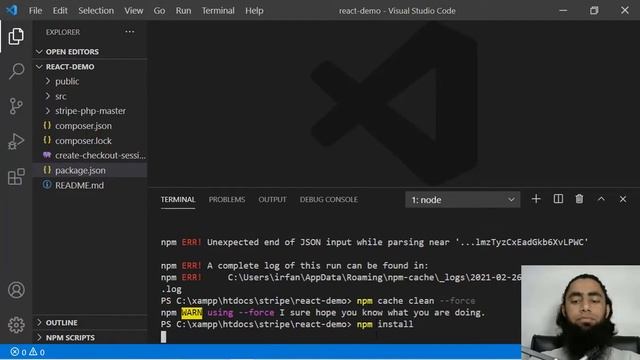Click the npm-cache log file path

(374, 278)
